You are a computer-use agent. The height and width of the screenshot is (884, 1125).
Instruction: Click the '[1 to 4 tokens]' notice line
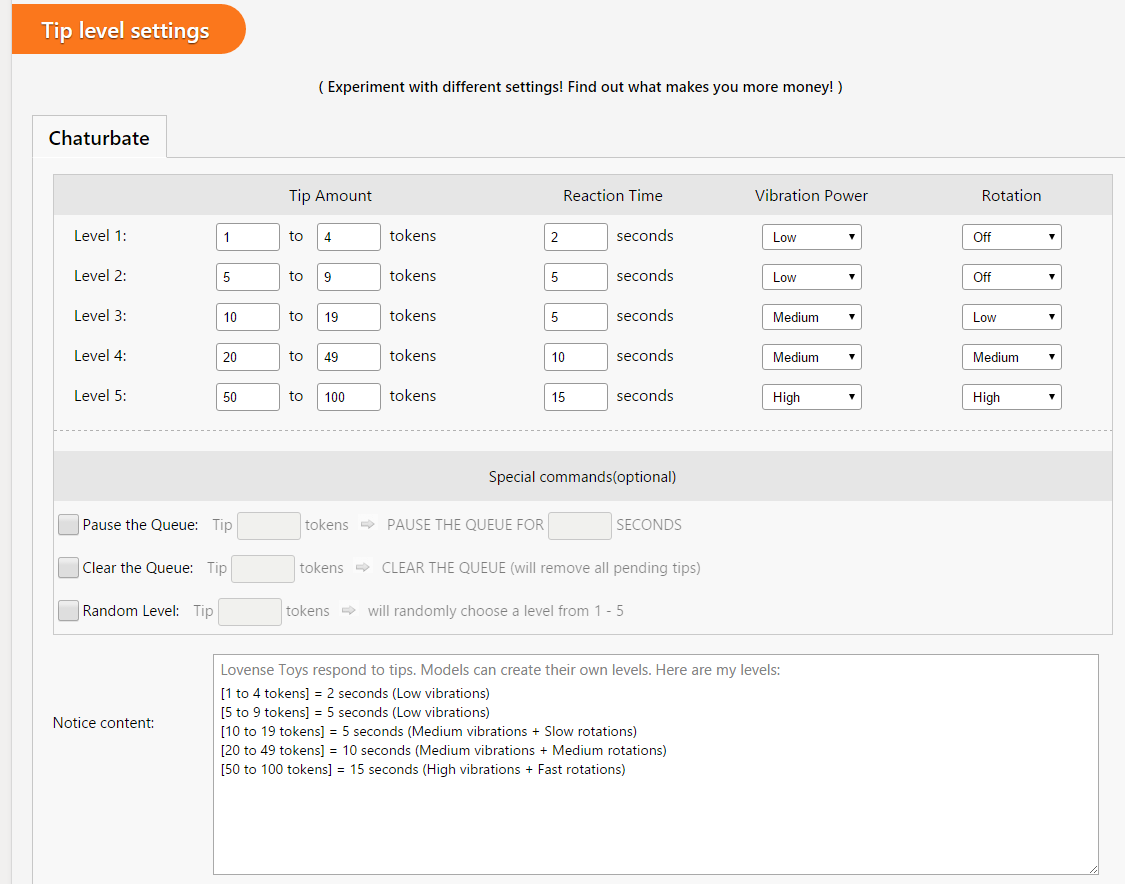[355, 693]
